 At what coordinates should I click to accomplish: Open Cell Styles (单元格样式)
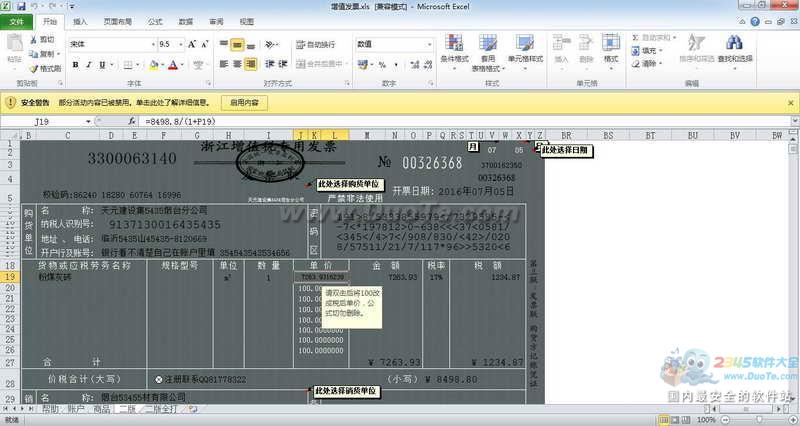pyautogui.click(x=525, y=51)
